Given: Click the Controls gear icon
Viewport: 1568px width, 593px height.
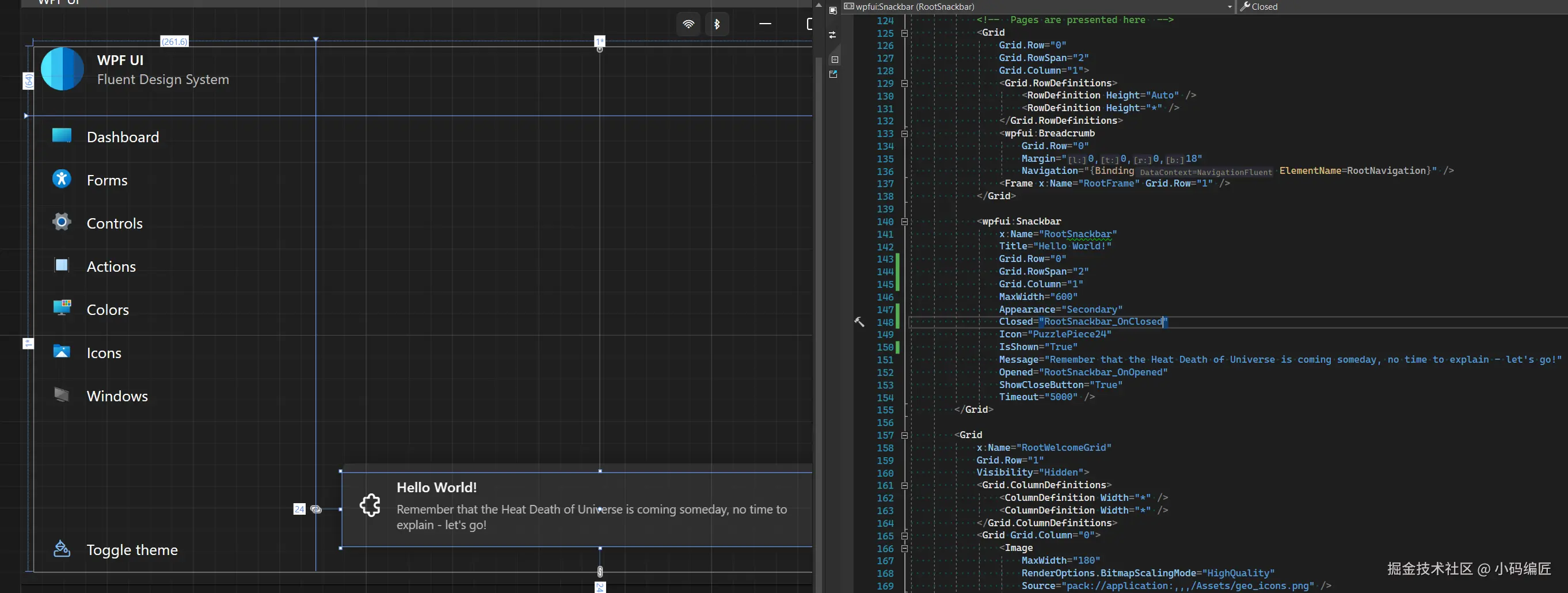Looking at the screenshot, I should point(62,222).
